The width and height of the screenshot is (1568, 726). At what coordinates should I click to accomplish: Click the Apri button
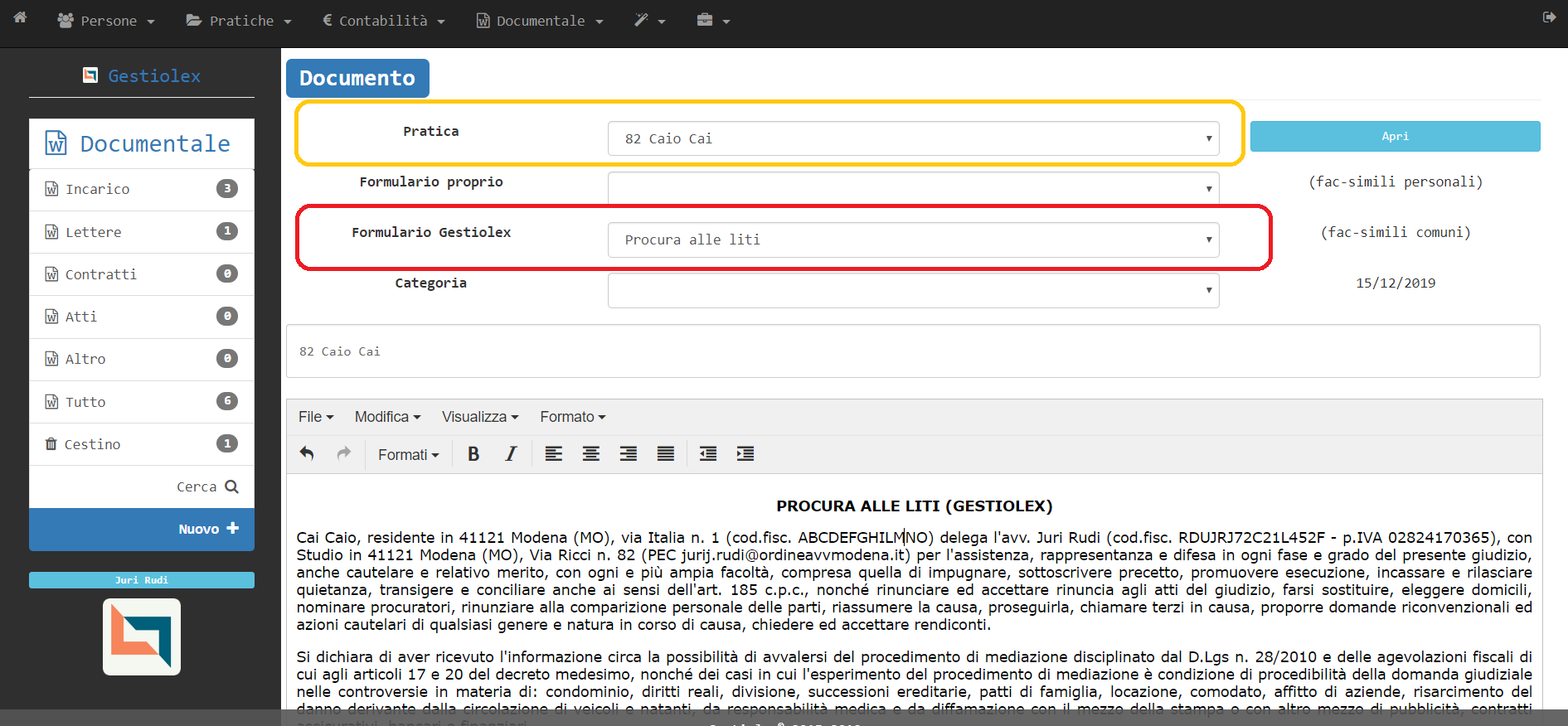pyautogui.click(x=1395, y=136)
